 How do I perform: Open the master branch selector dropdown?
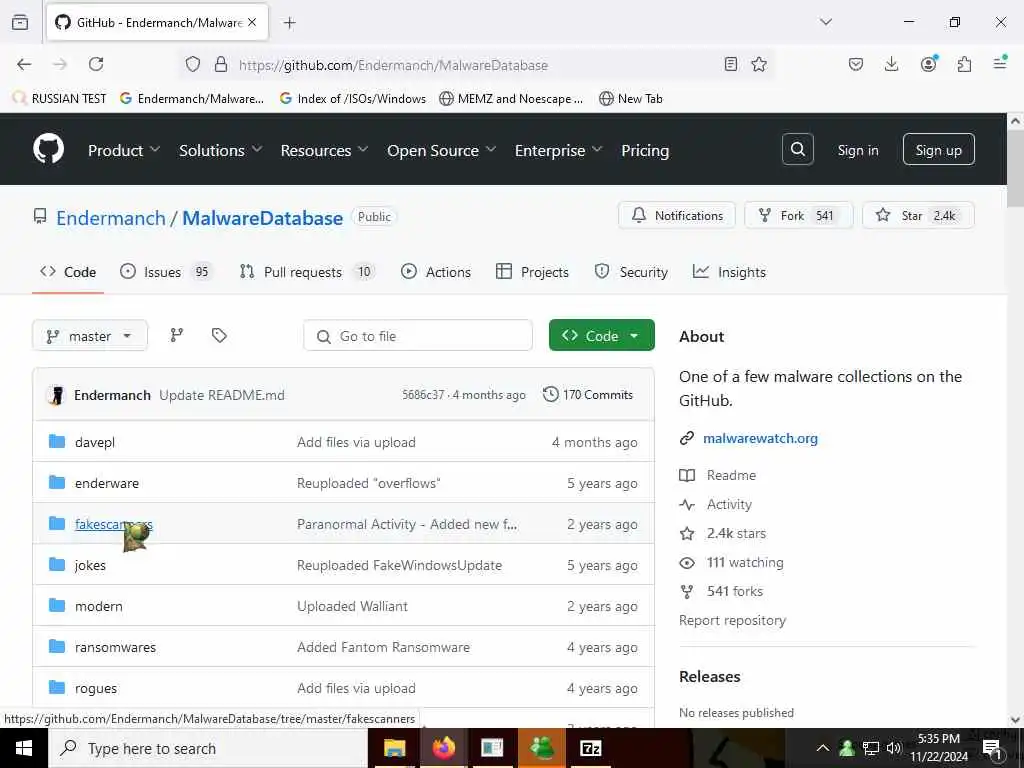(90, 336)
